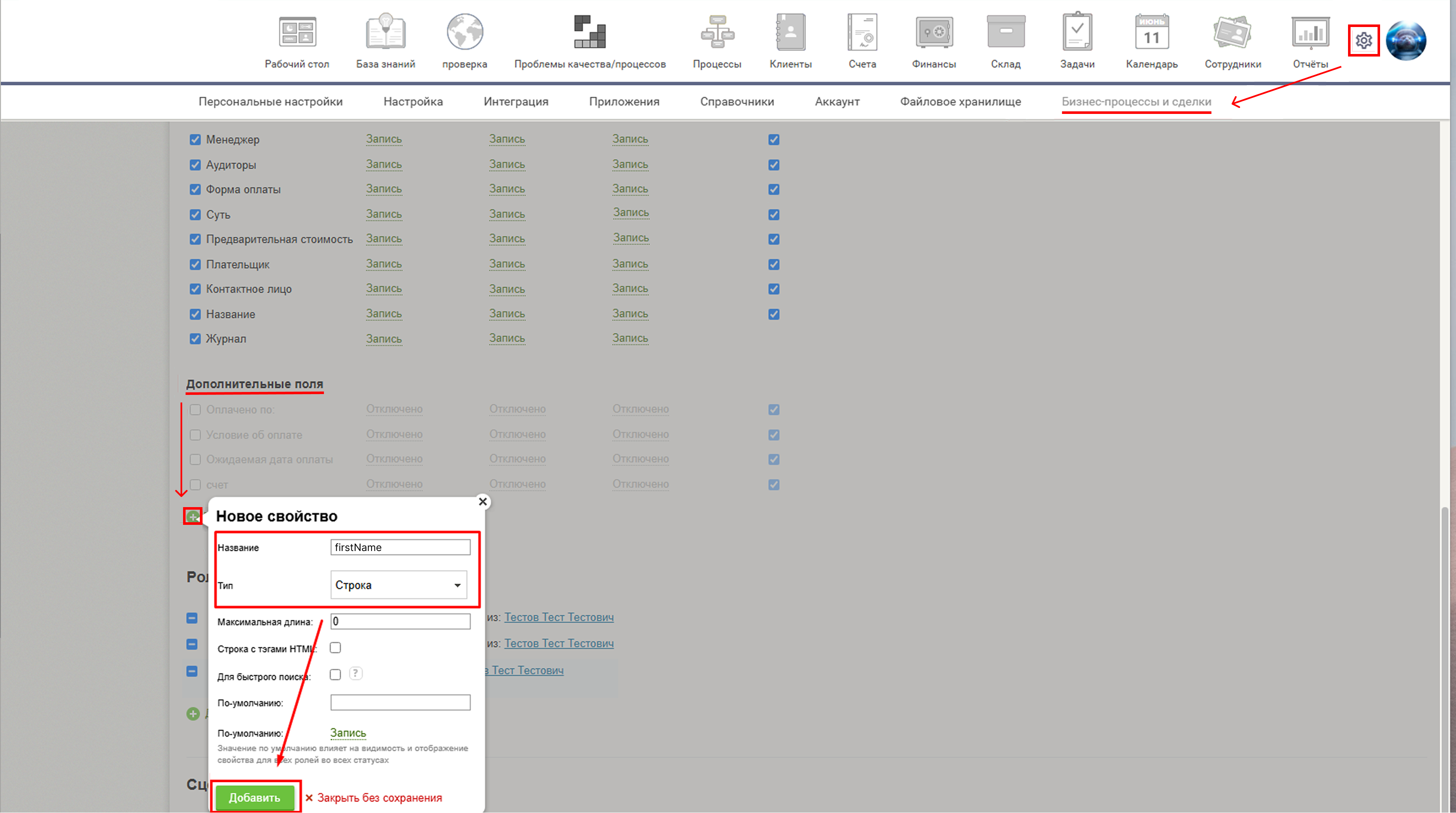Open По-умолчанию Запись access dropdown

(348, 733)
